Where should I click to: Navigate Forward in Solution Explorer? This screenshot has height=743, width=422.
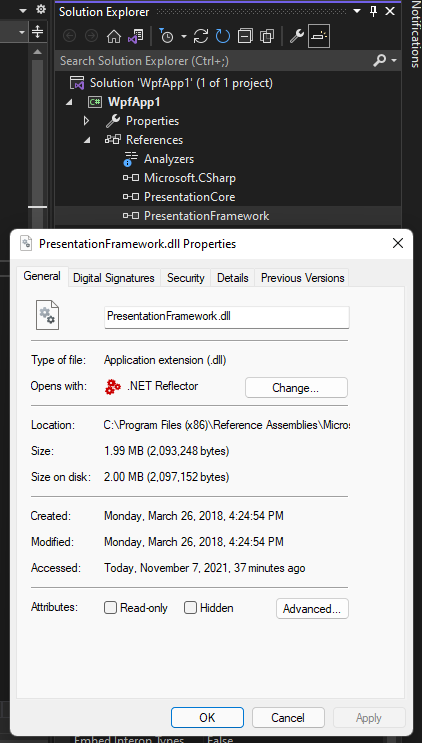tap(91, 36)
